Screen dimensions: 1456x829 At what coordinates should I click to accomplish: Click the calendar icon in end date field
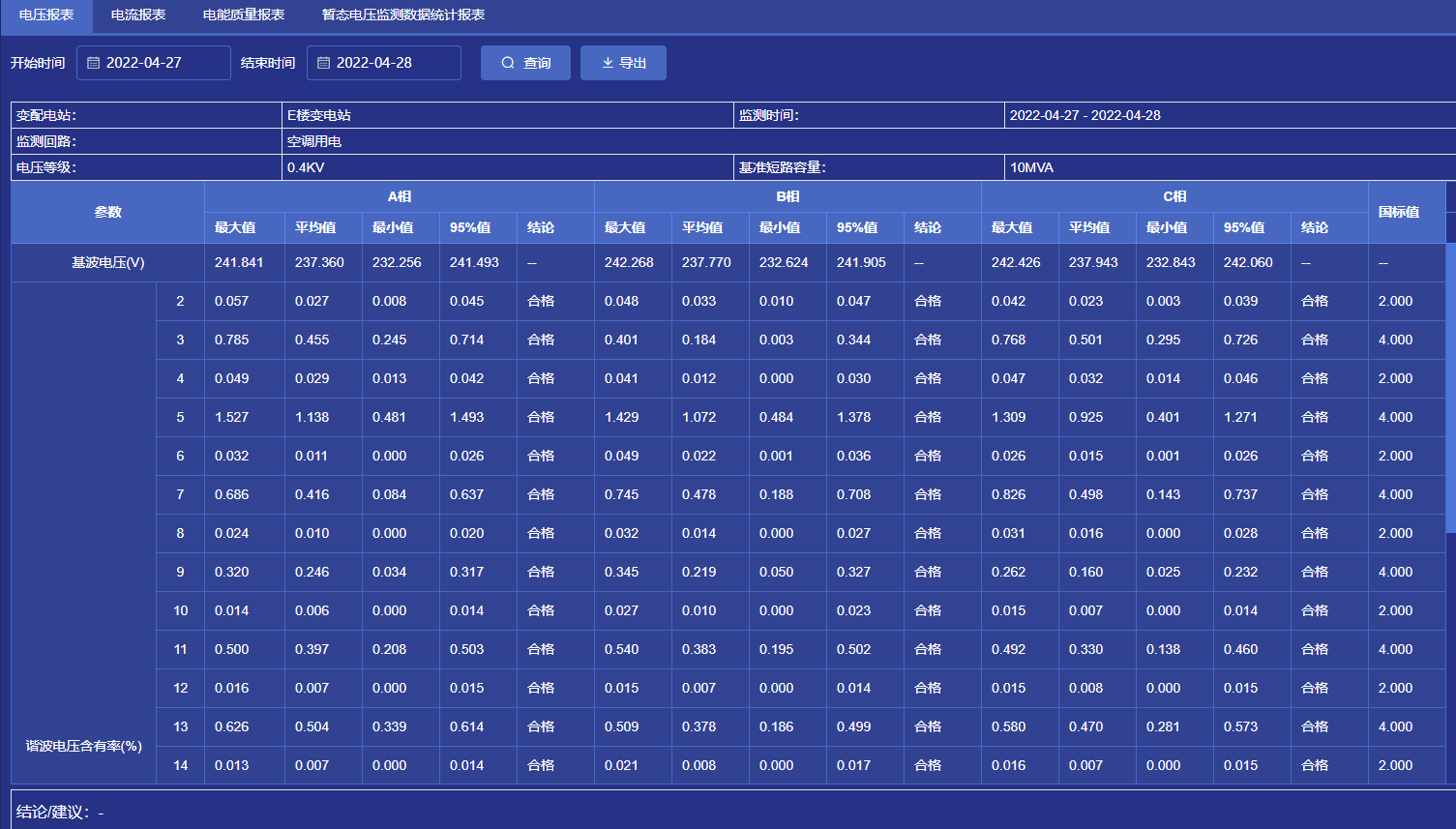(x=324, y=63)
